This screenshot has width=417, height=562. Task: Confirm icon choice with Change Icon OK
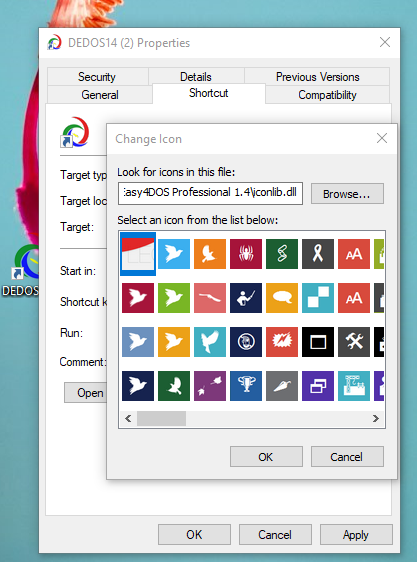click(x=266, y=457)
